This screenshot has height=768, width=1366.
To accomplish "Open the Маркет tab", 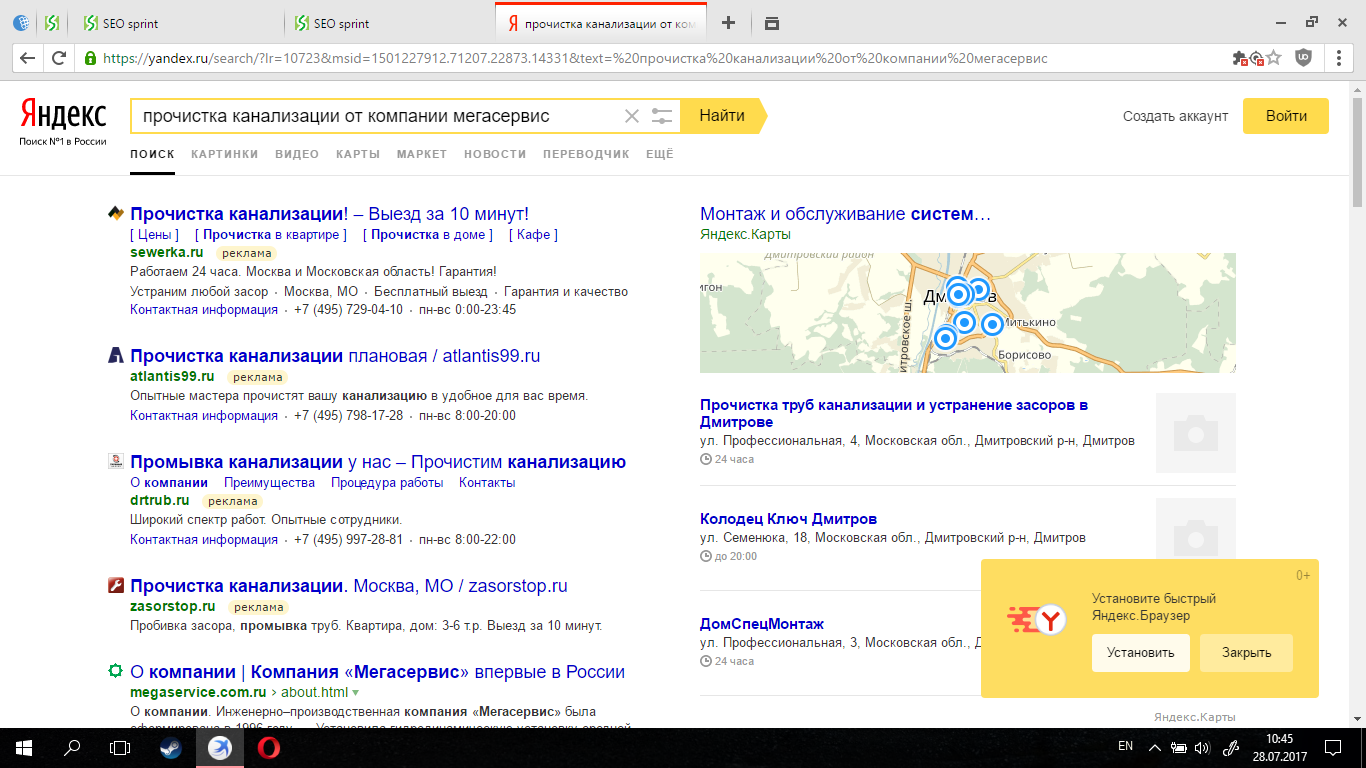I will point(422,154).
